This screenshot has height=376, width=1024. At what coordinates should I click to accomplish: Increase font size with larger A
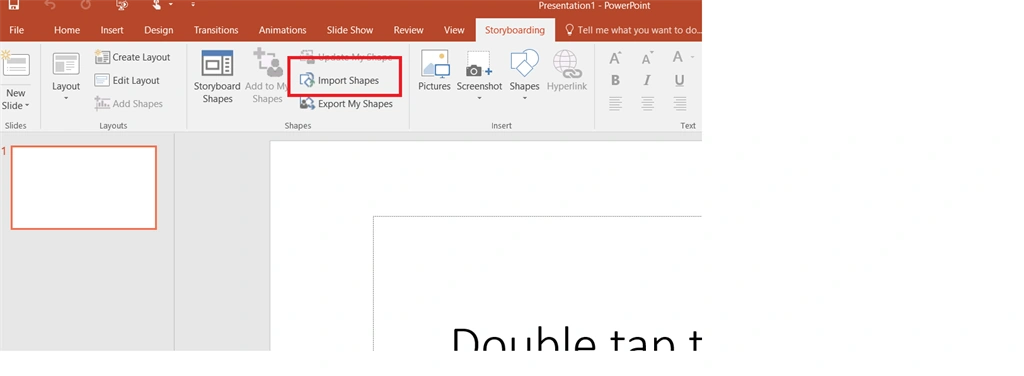pos(615,58)
